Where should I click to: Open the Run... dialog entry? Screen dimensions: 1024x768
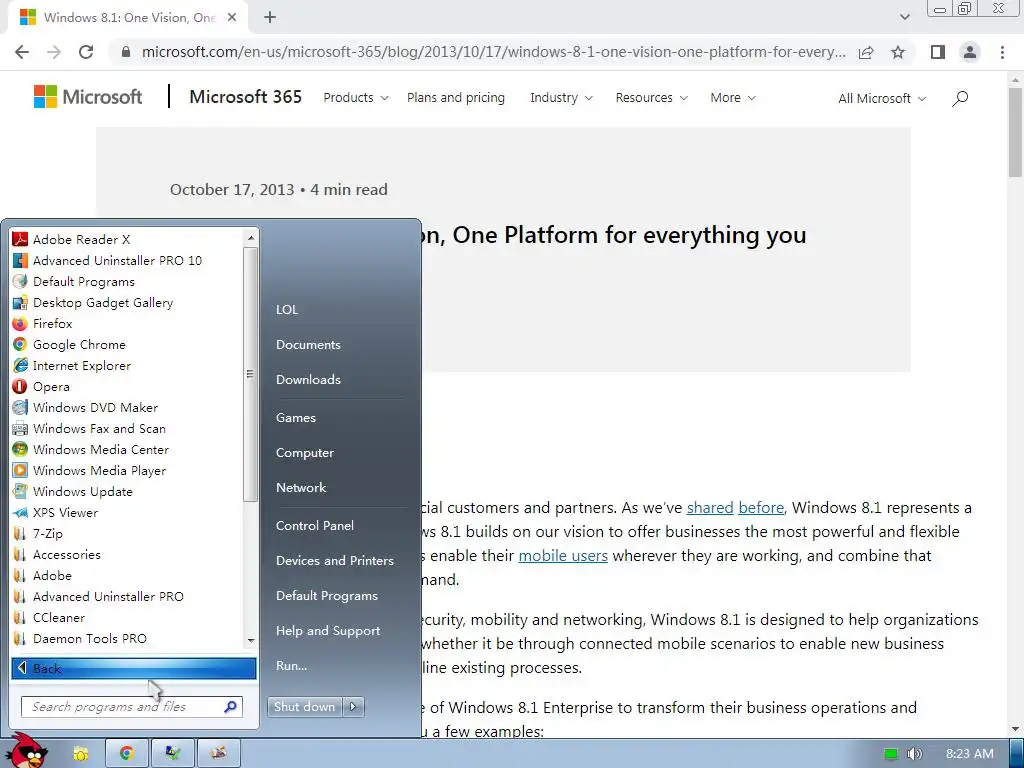pyautogui.click(x=291, y=666)
